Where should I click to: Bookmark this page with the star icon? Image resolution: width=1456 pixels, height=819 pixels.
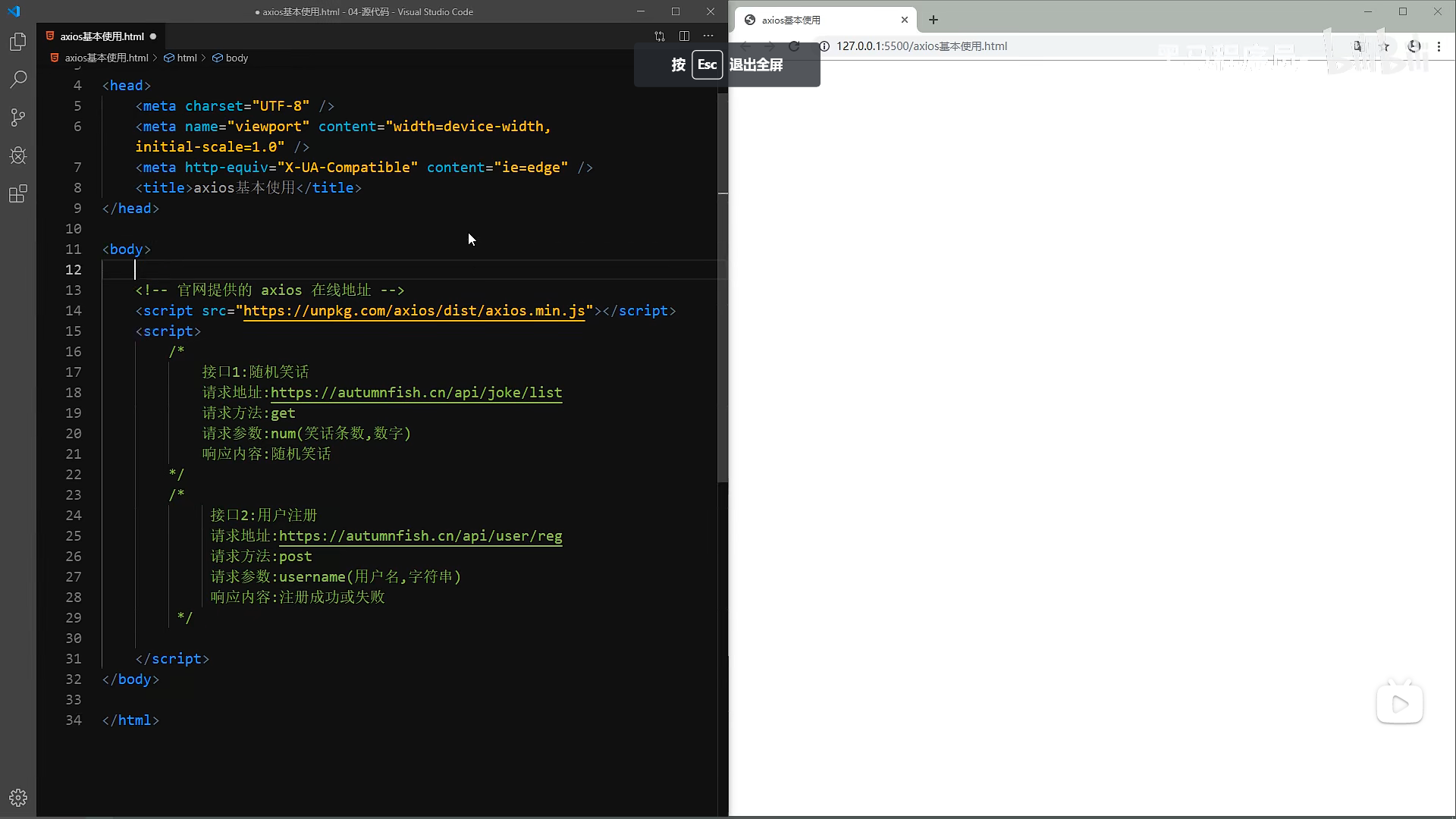(1385, 46)
